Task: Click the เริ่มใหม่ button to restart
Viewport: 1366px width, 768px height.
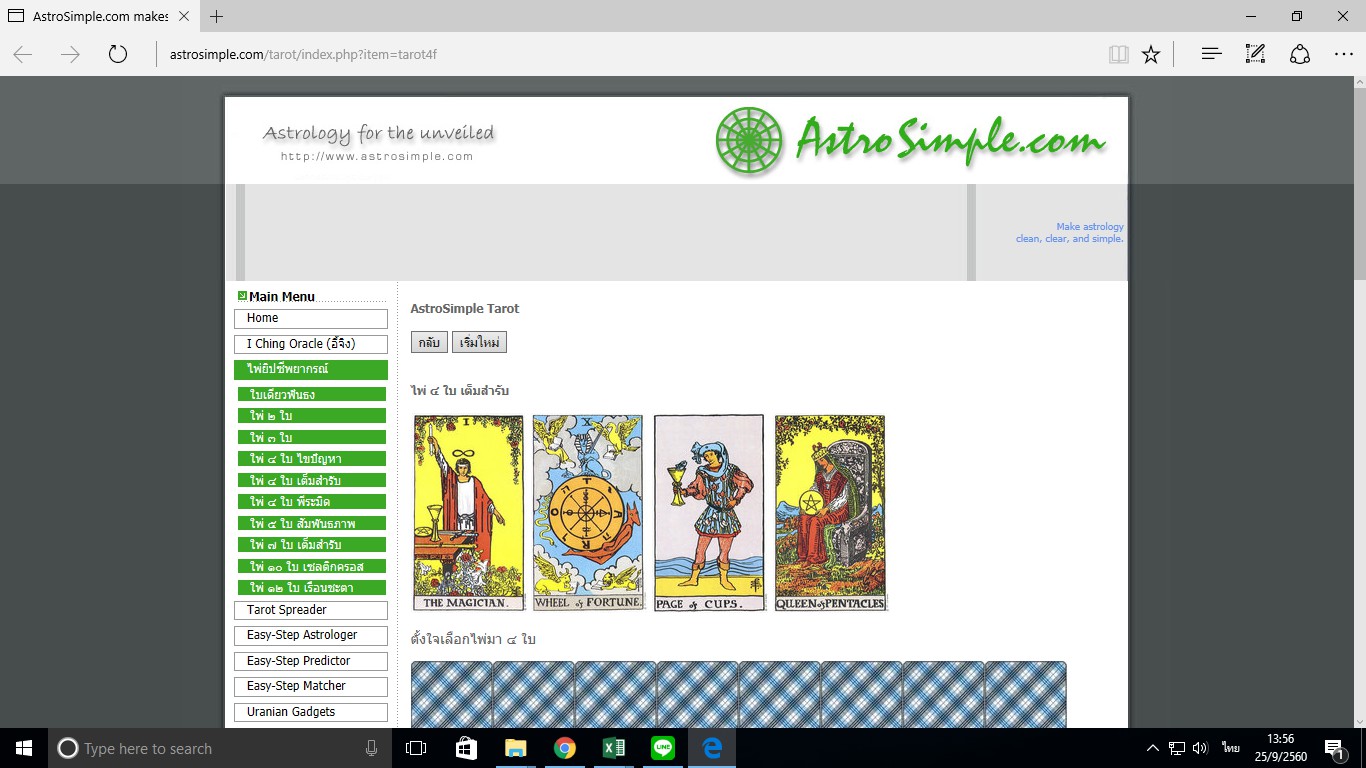Action: point(479,342)
